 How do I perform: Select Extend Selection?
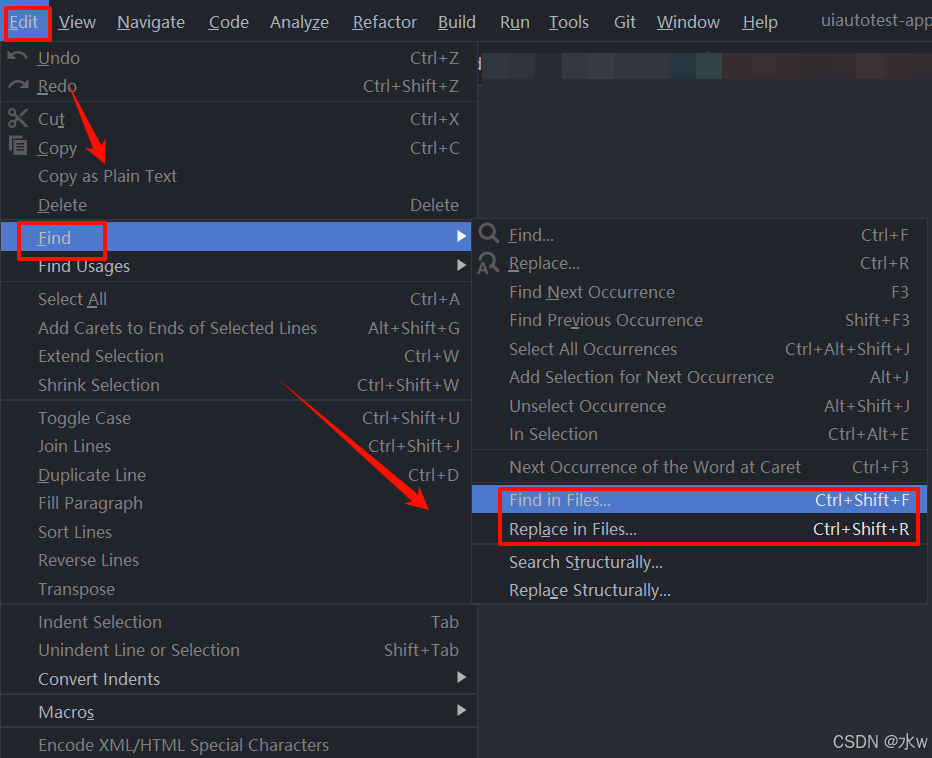point(238,356)
